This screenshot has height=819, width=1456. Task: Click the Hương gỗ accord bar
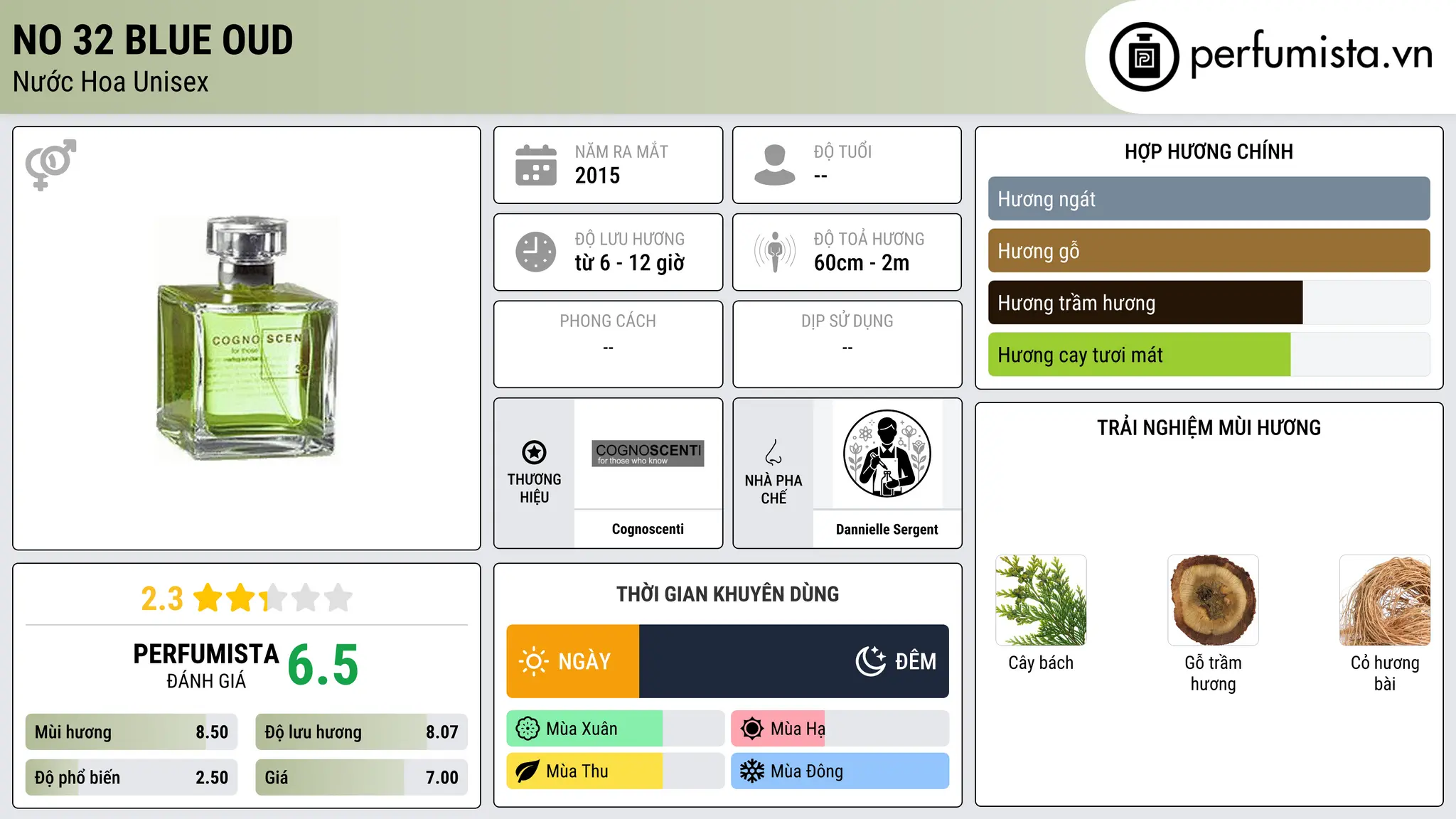[x=1209, y=251]
